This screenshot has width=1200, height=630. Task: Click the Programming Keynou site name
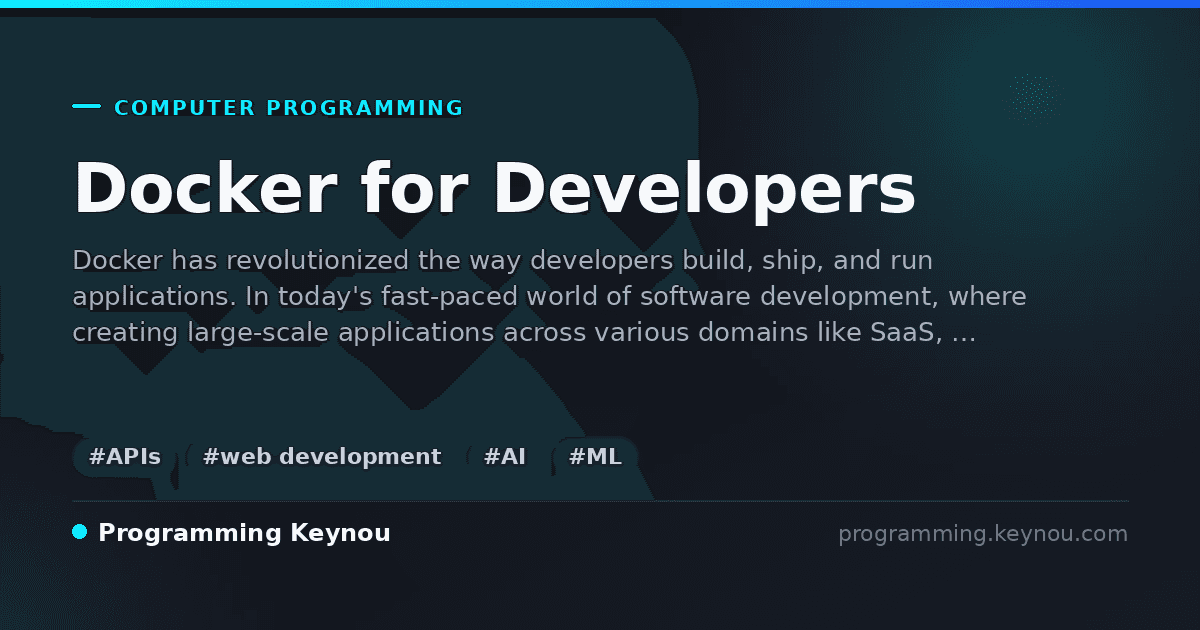click(244, 534)
